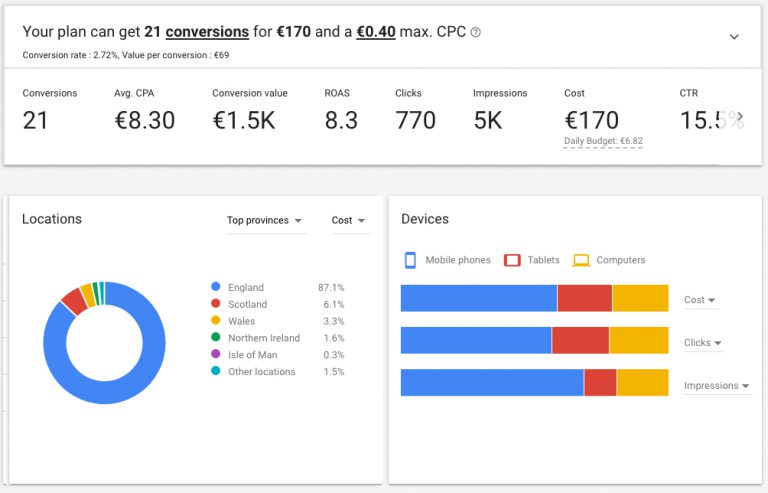Click the Computers legend icon
The image size is (768, 493).
[x=581, y=260]
